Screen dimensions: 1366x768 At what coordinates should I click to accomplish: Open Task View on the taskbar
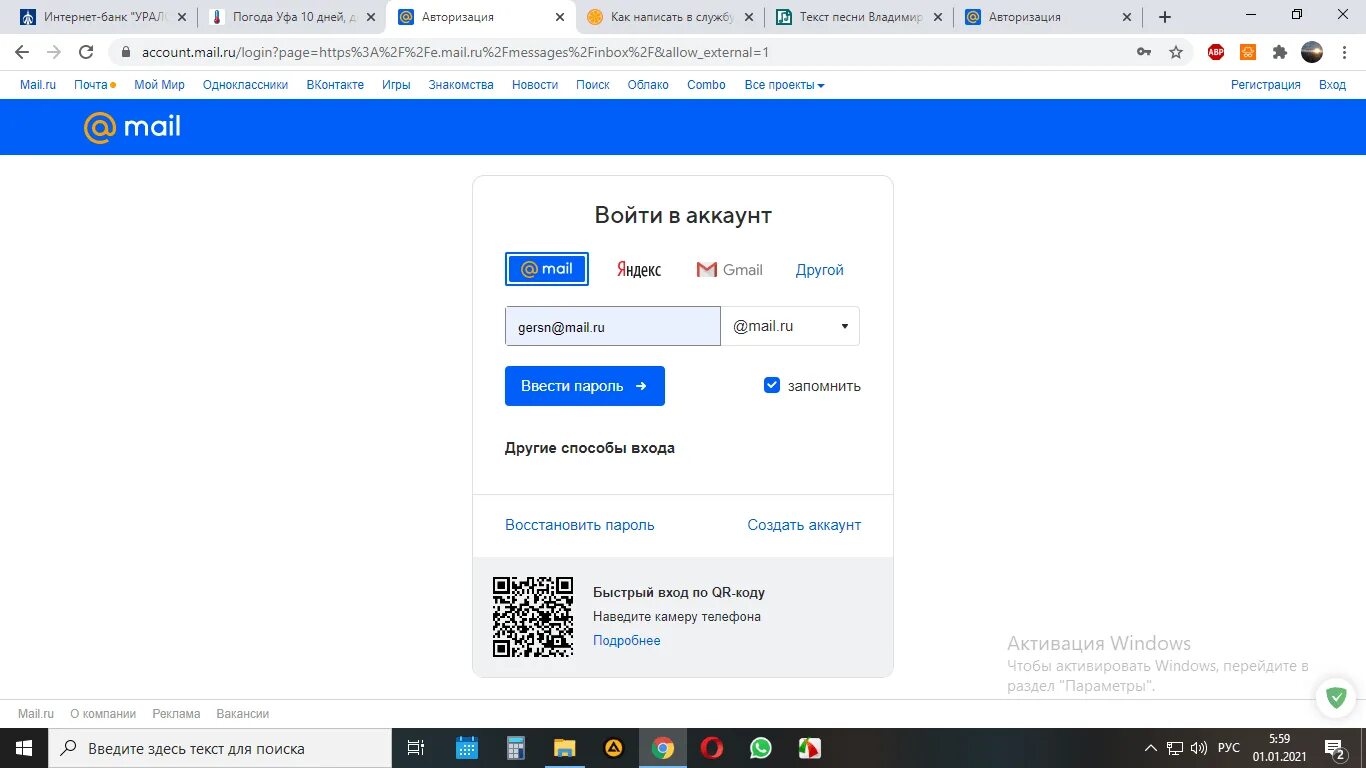pos(416,748)
